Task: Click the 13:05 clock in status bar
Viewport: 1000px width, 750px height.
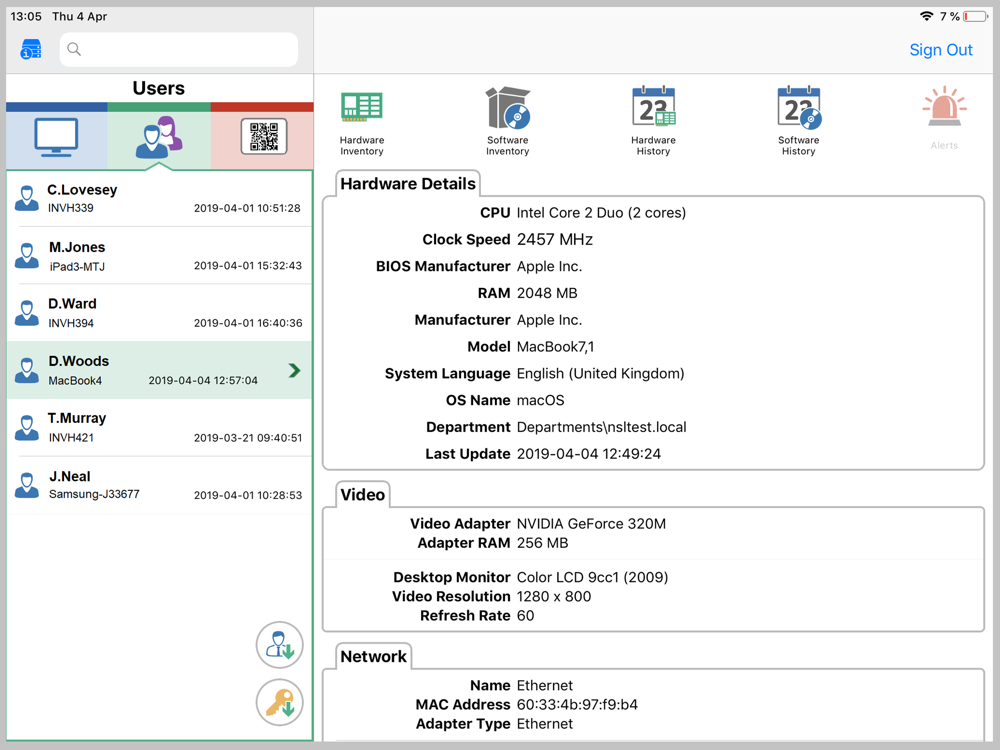Action: [26, 17]
